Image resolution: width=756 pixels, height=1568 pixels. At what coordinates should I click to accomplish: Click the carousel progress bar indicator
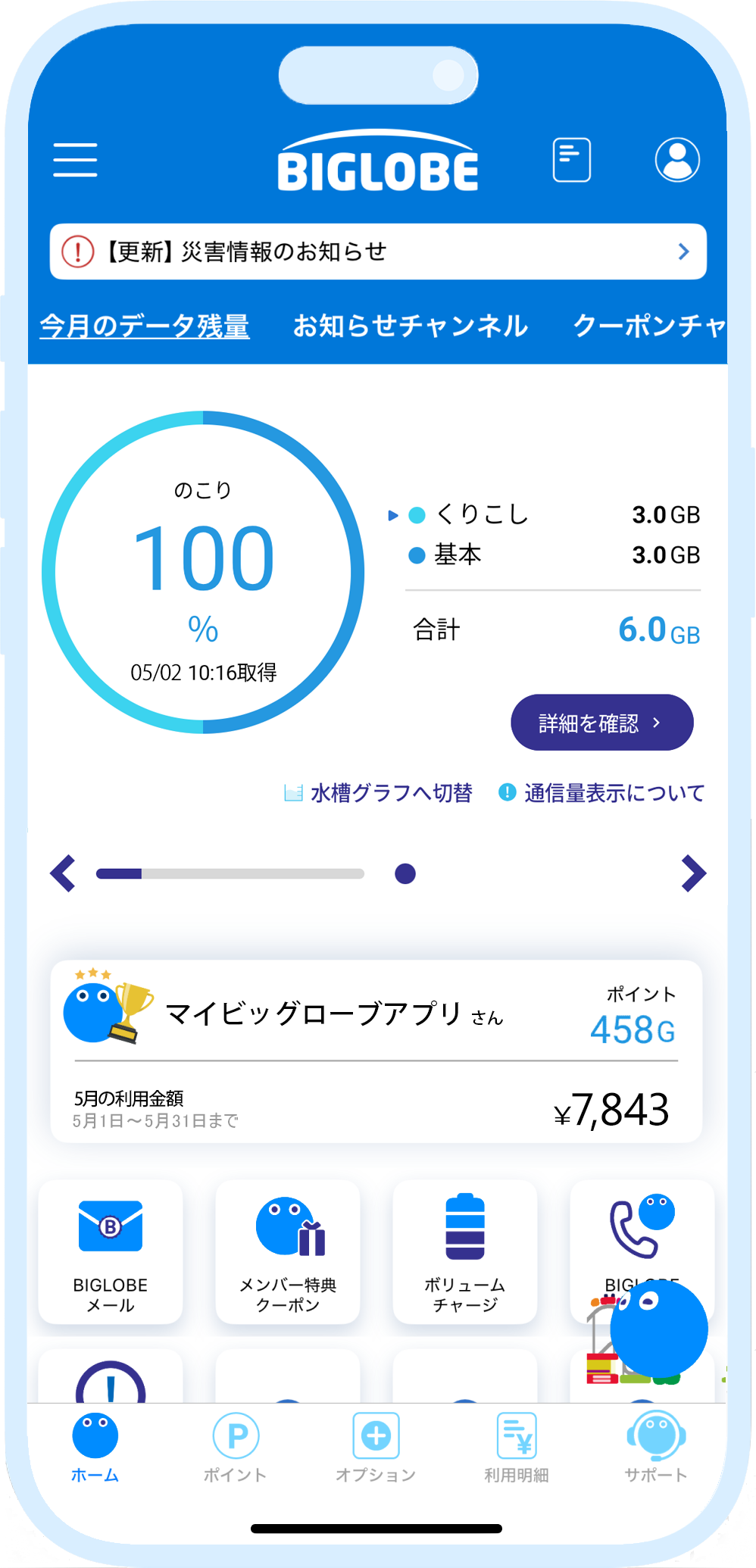[x=230, y=873]
